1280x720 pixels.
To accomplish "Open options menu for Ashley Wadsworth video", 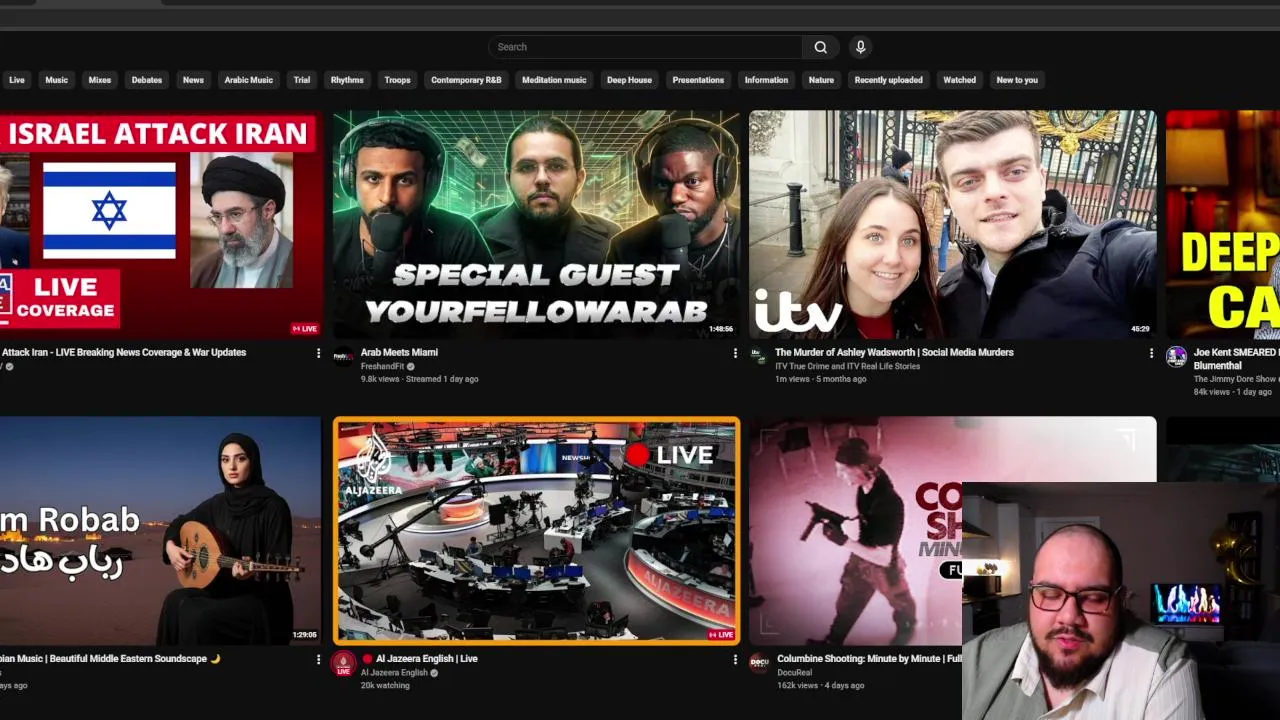I will click(x=1151, y=353).
